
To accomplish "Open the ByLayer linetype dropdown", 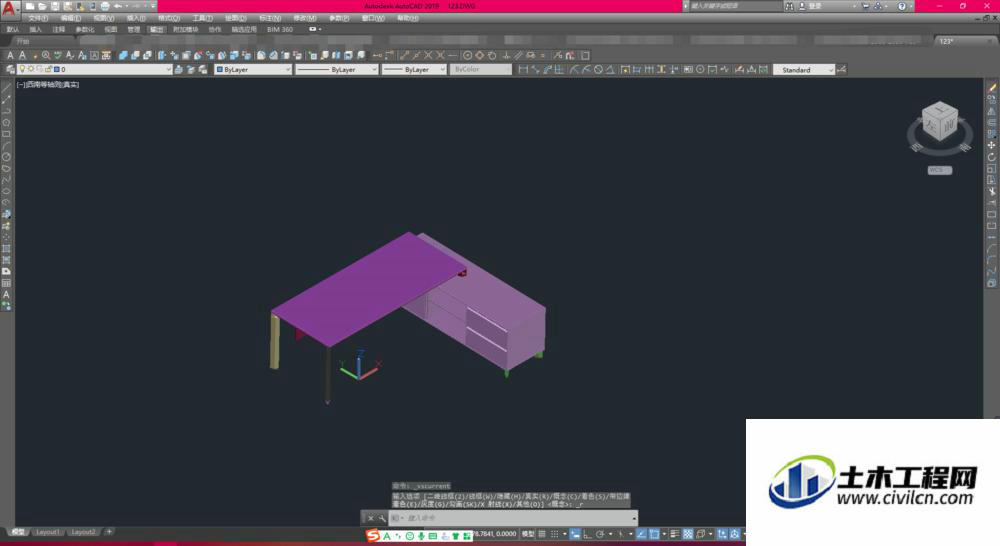I will click(x=337, y=70).
